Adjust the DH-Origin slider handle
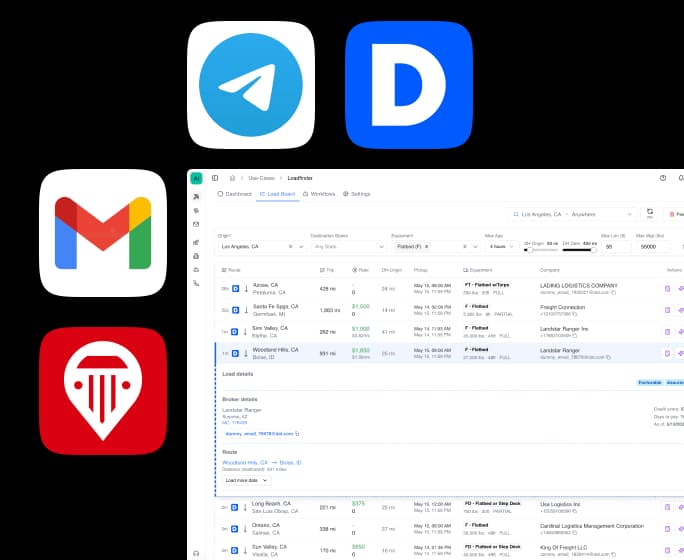 pyautogui.click(x=530, y=250)
